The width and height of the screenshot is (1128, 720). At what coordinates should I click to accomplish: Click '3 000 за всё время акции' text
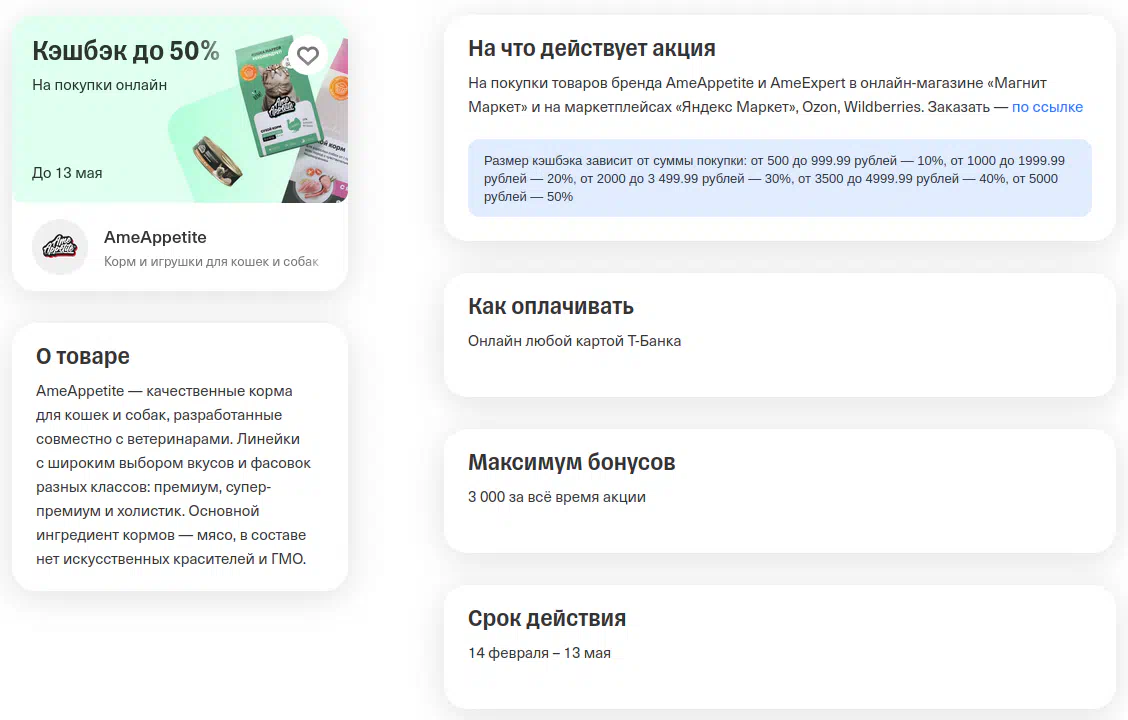pos(556,497)
